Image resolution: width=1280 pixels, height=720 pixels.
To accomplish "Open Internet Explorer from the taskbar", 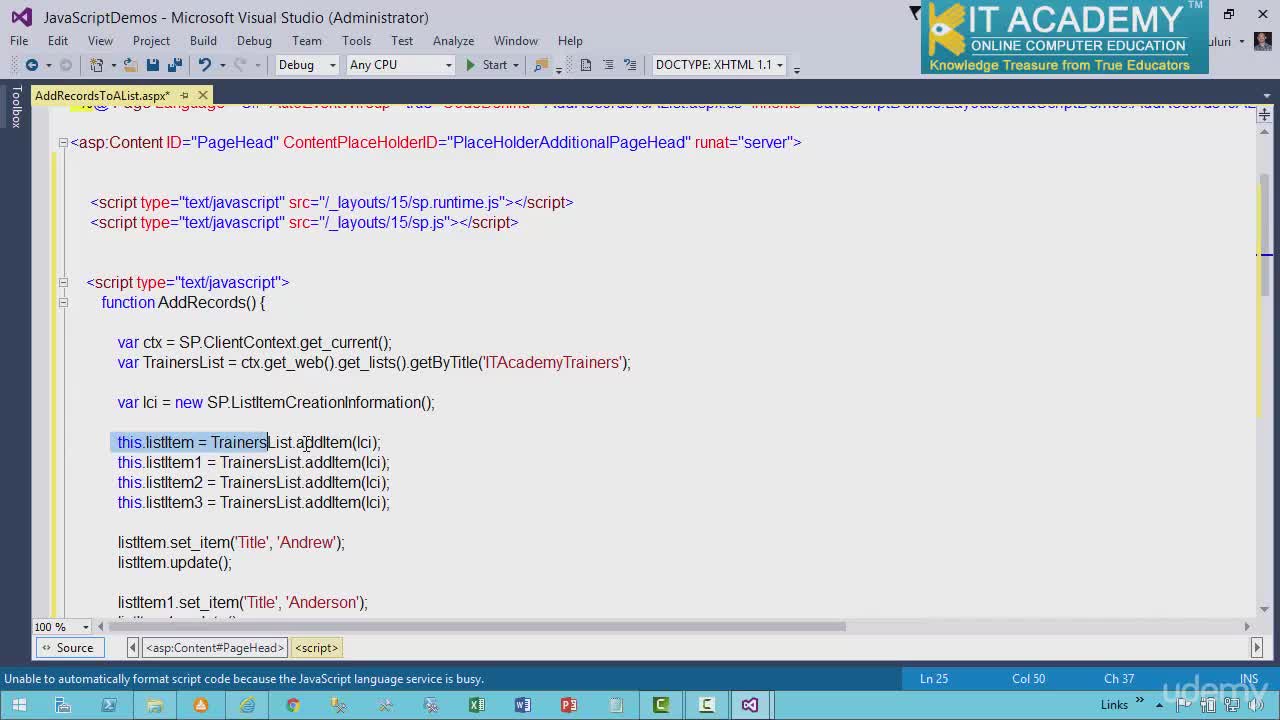I will click(x=247, y=705).
